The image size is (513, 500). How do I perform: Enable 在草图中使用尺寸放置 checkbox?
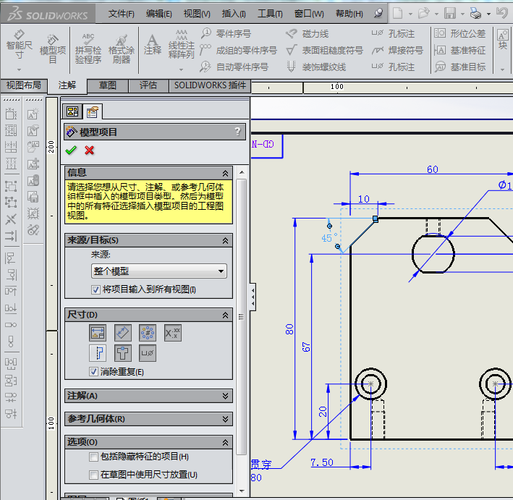(x=94, y=474)
